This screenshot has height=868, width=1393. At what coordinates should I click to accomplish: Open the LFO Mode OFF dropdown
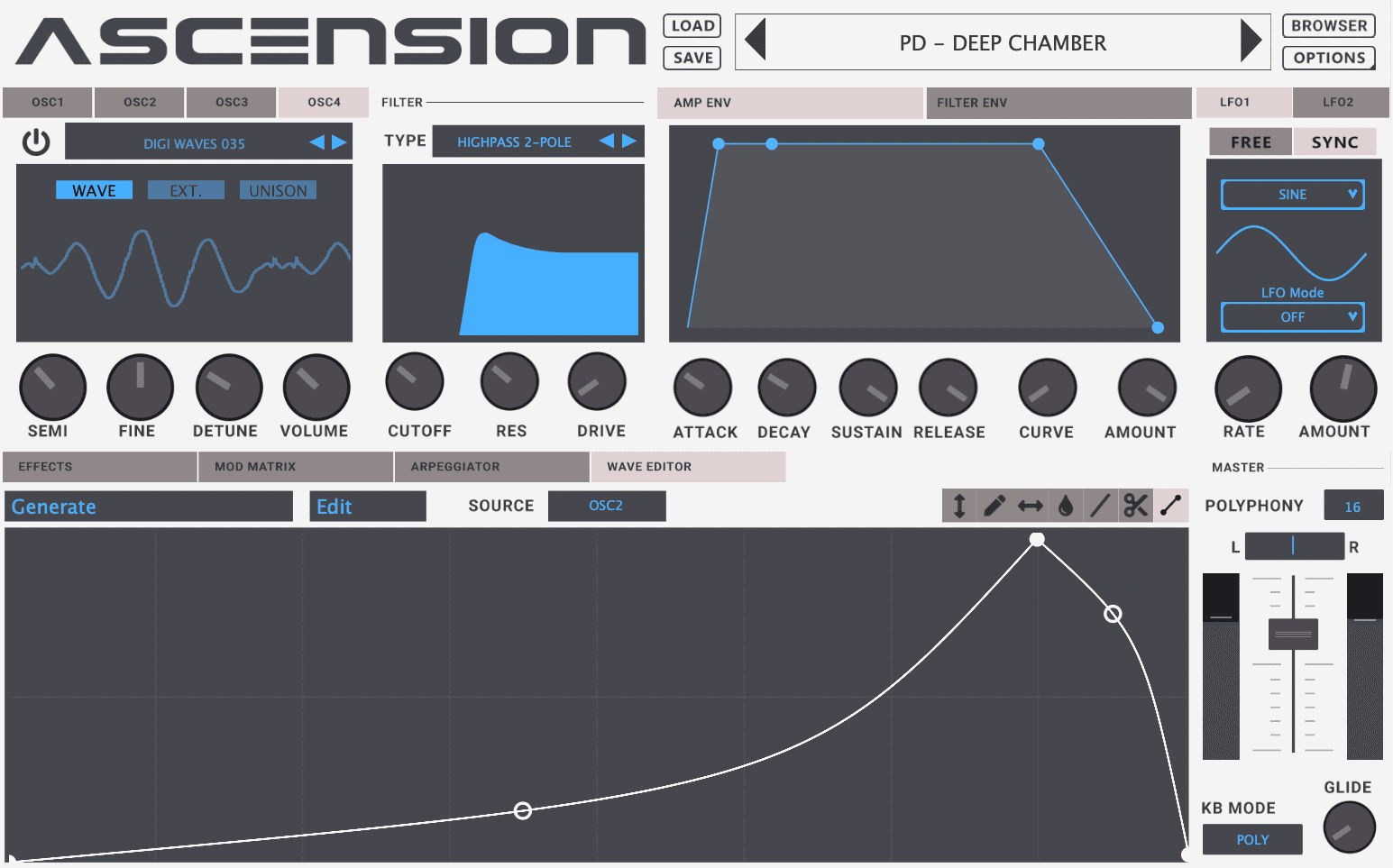(x=1292, y=317)
